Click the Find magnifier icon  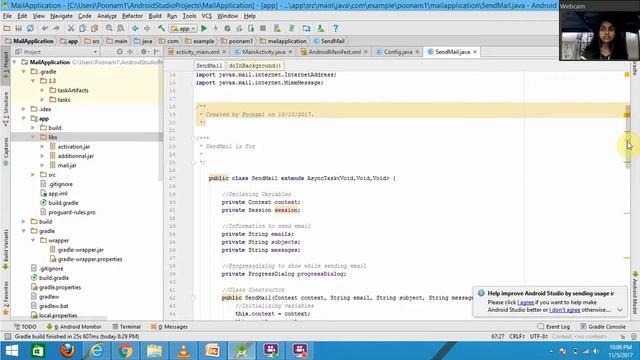pyautogui.click(x=109, y=28)
